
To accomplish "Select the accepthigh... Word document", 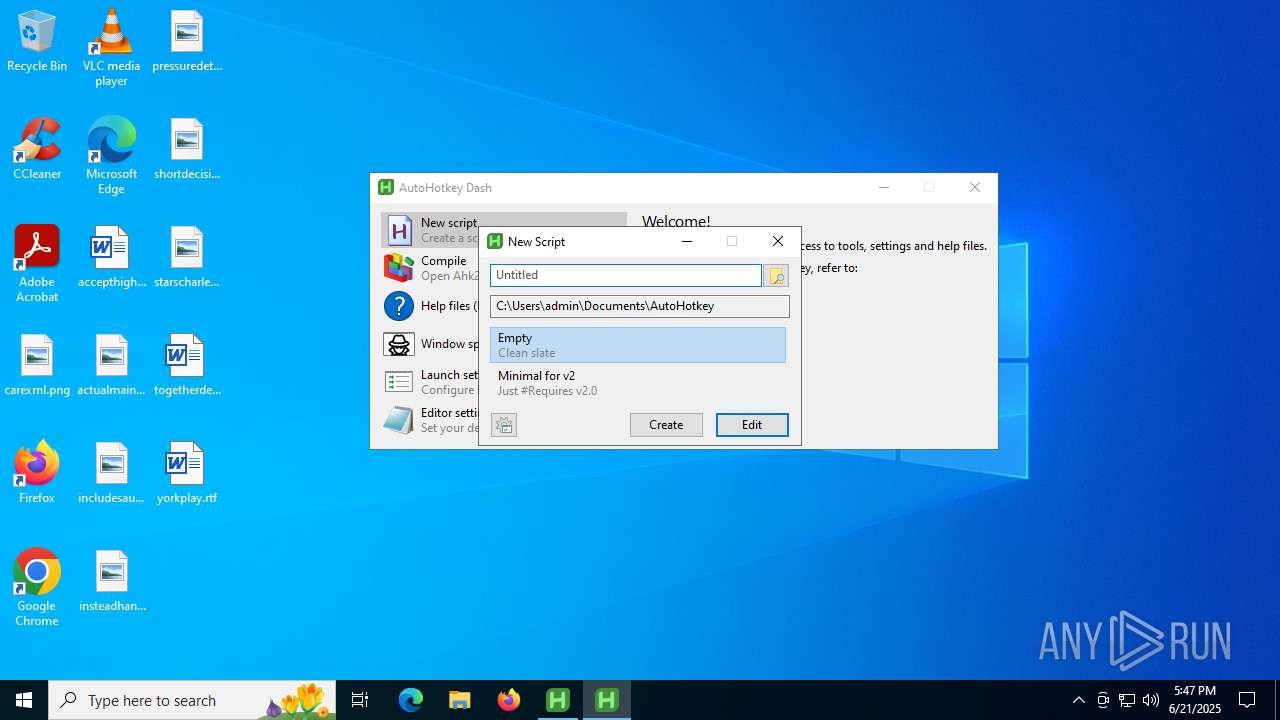I will click(x=111, y=257).
